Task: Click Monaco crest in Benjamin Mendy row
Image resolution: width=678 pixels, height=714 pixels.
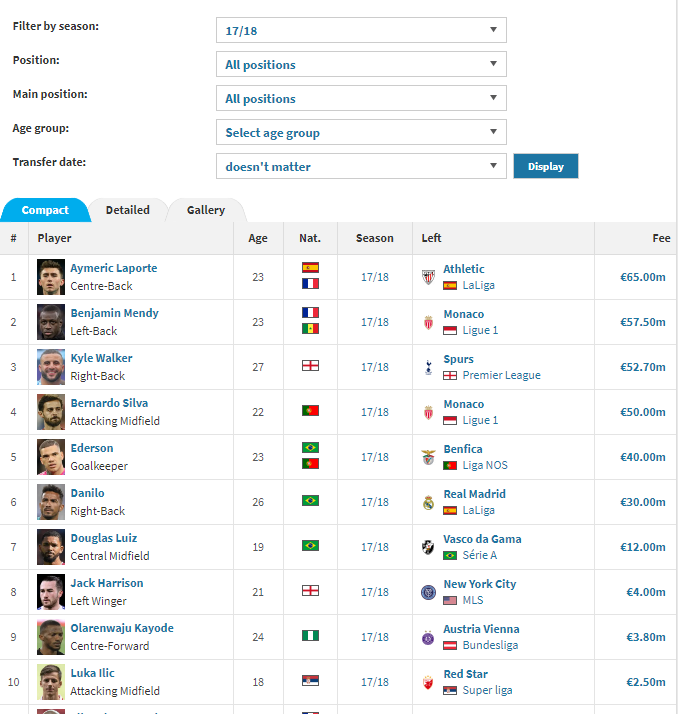Action: (428, 322)
